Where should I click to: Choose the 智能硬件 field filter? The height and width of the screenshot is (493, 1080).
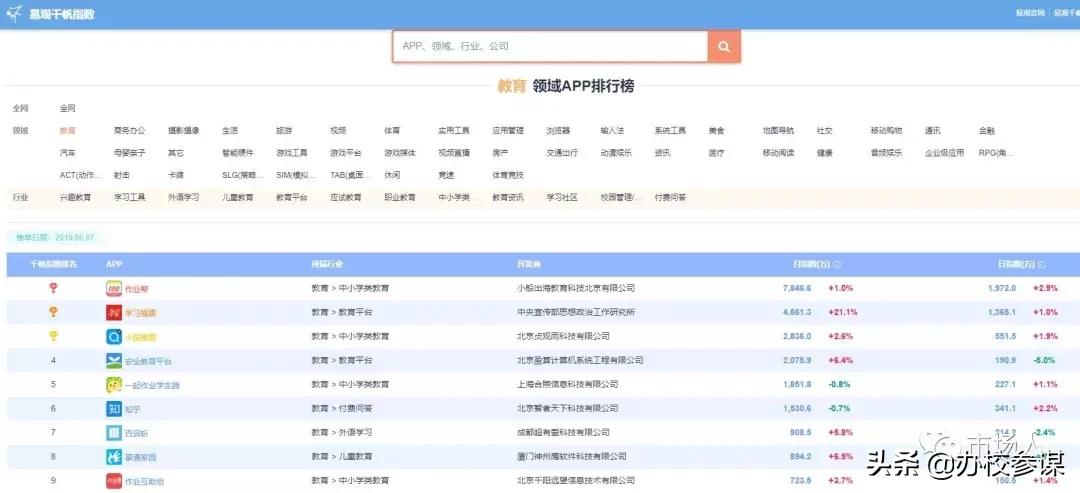[x=238, y=153]
